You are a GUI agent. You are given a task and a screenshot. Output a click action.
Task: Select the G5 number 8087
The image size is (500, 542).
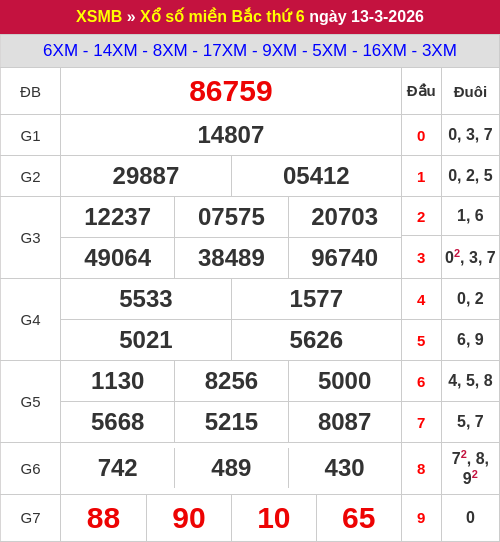[x=344, y=422]
